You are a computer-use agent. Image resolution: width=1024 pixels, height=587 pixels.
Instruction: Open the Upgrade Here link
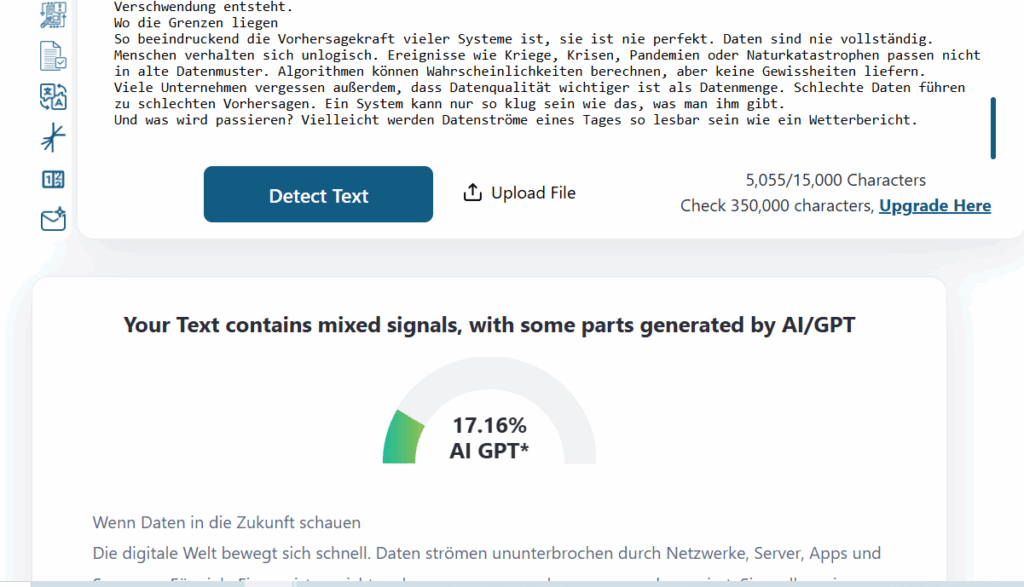pyautogui.click(x=934, y=206)
